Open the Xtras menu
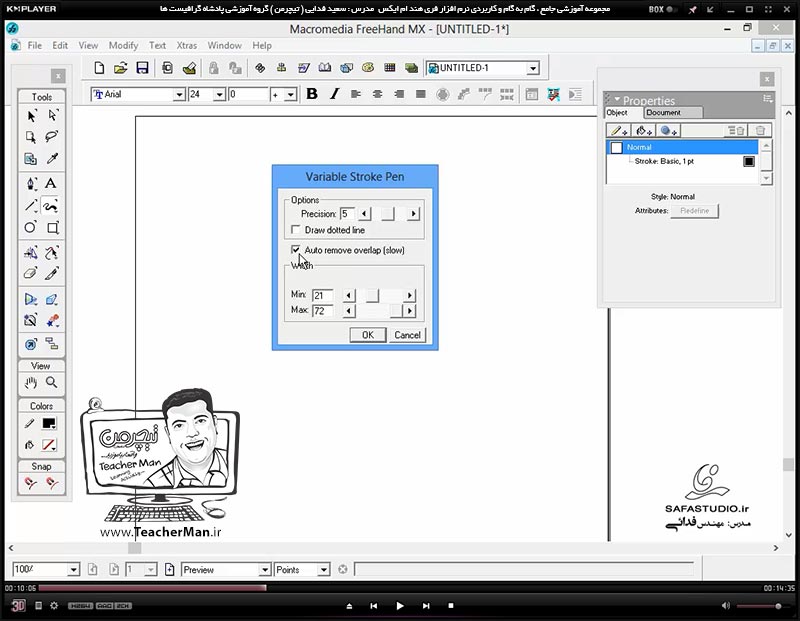 (187, 45)
